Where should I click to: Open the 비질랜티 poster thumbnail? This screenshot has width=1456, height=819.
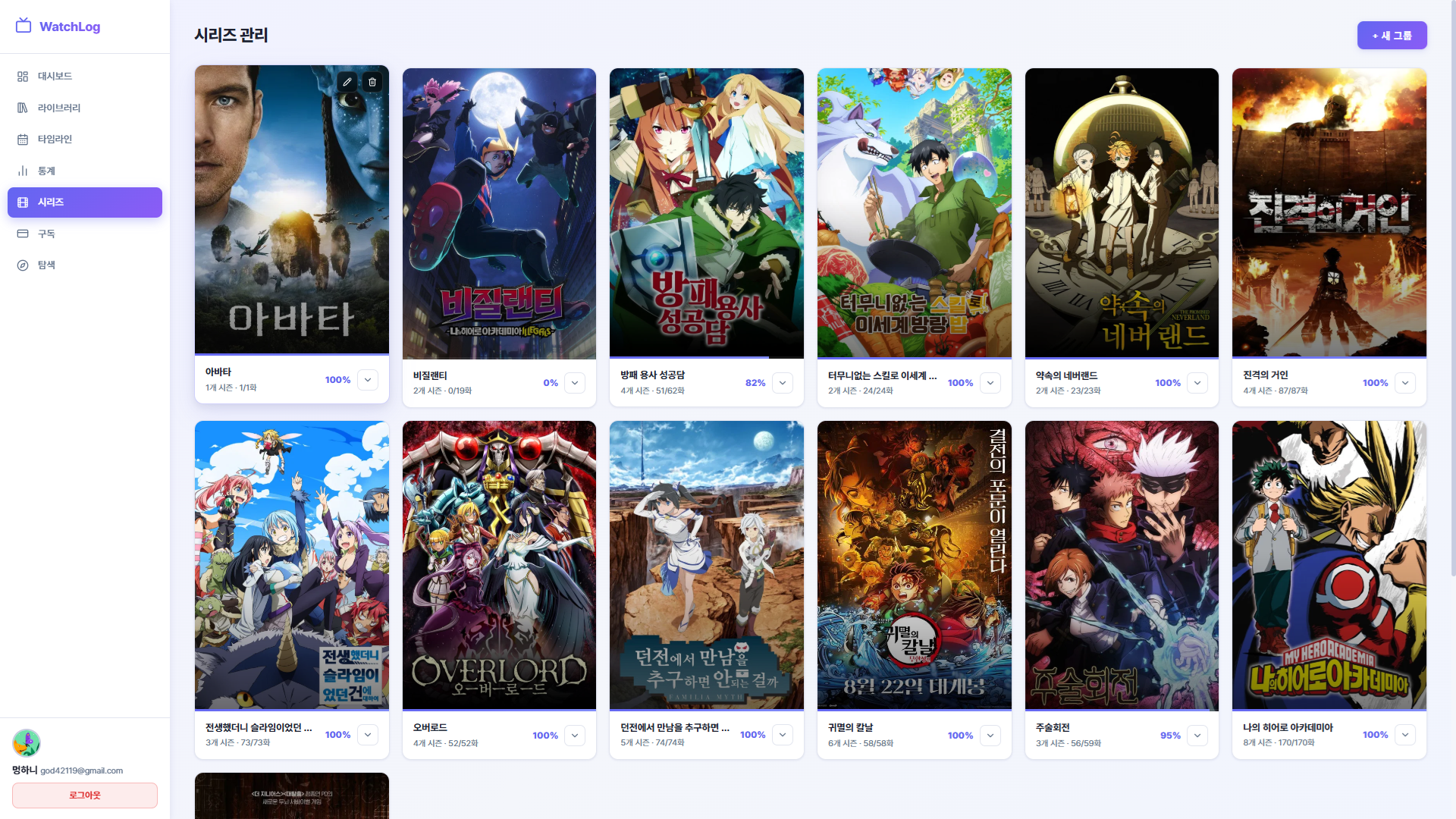click(499, 213)
